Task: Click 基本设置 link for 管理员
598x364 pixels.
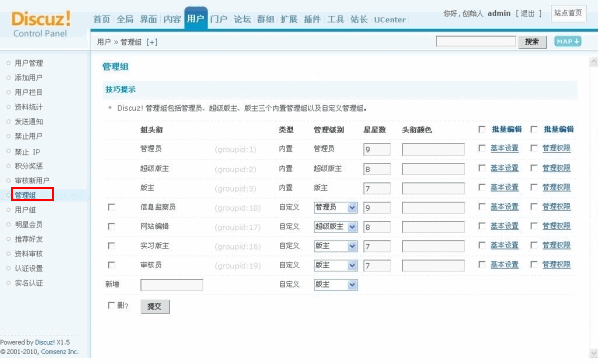Action: pyautogui.click(x=504, y=148)
